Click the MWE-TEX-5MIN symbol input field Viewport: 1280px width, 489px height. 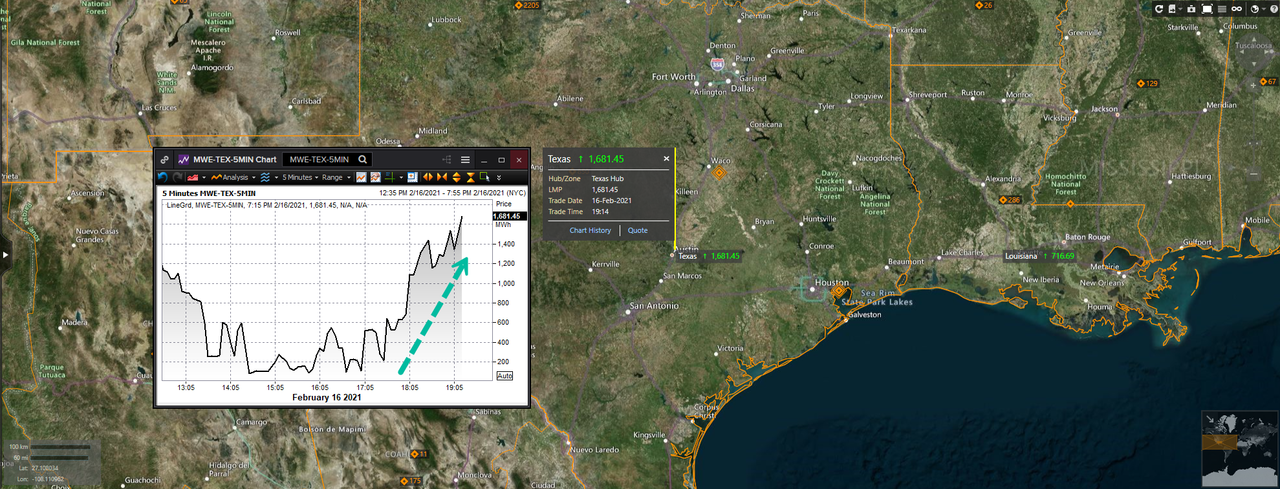coord(318,159)
